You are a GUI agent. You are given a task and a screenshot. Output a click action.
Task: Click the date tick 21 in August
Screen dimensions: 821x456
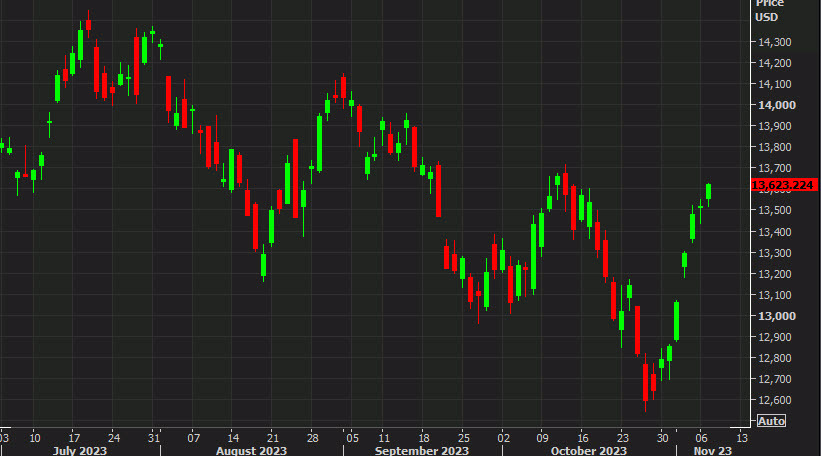273,438
